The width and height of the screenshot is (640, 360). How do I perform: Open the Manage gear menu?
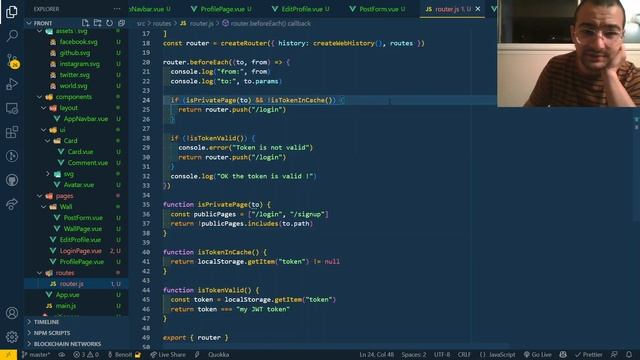(x=12, y=337)
